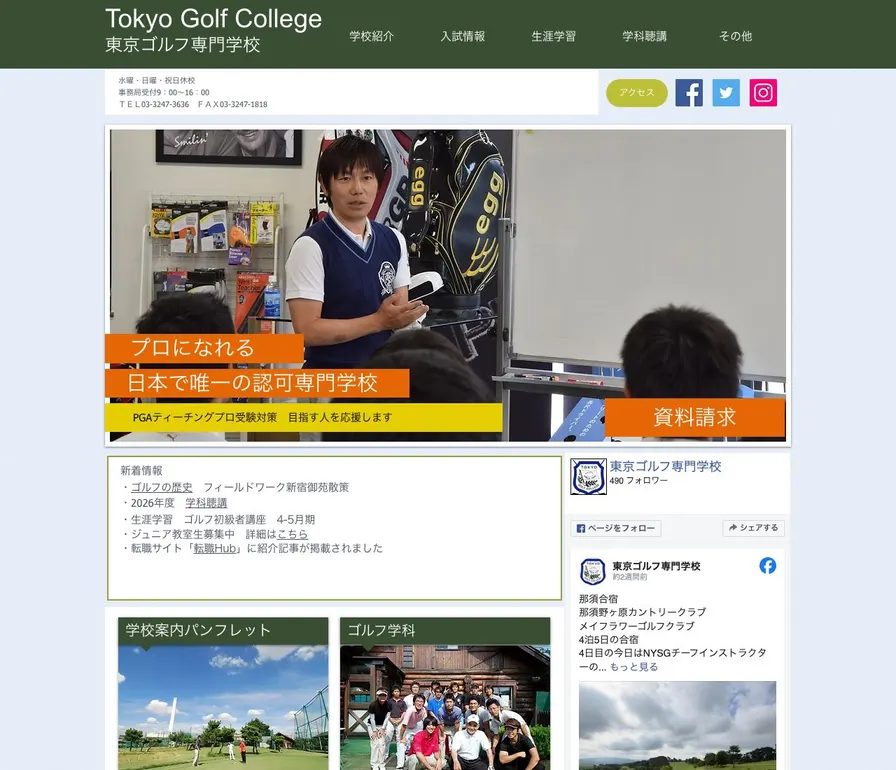Screen dimensions: 896x770
Task: Click post author 東京ゴルフ専門学校 name
Action: click(x=656, y=566)
